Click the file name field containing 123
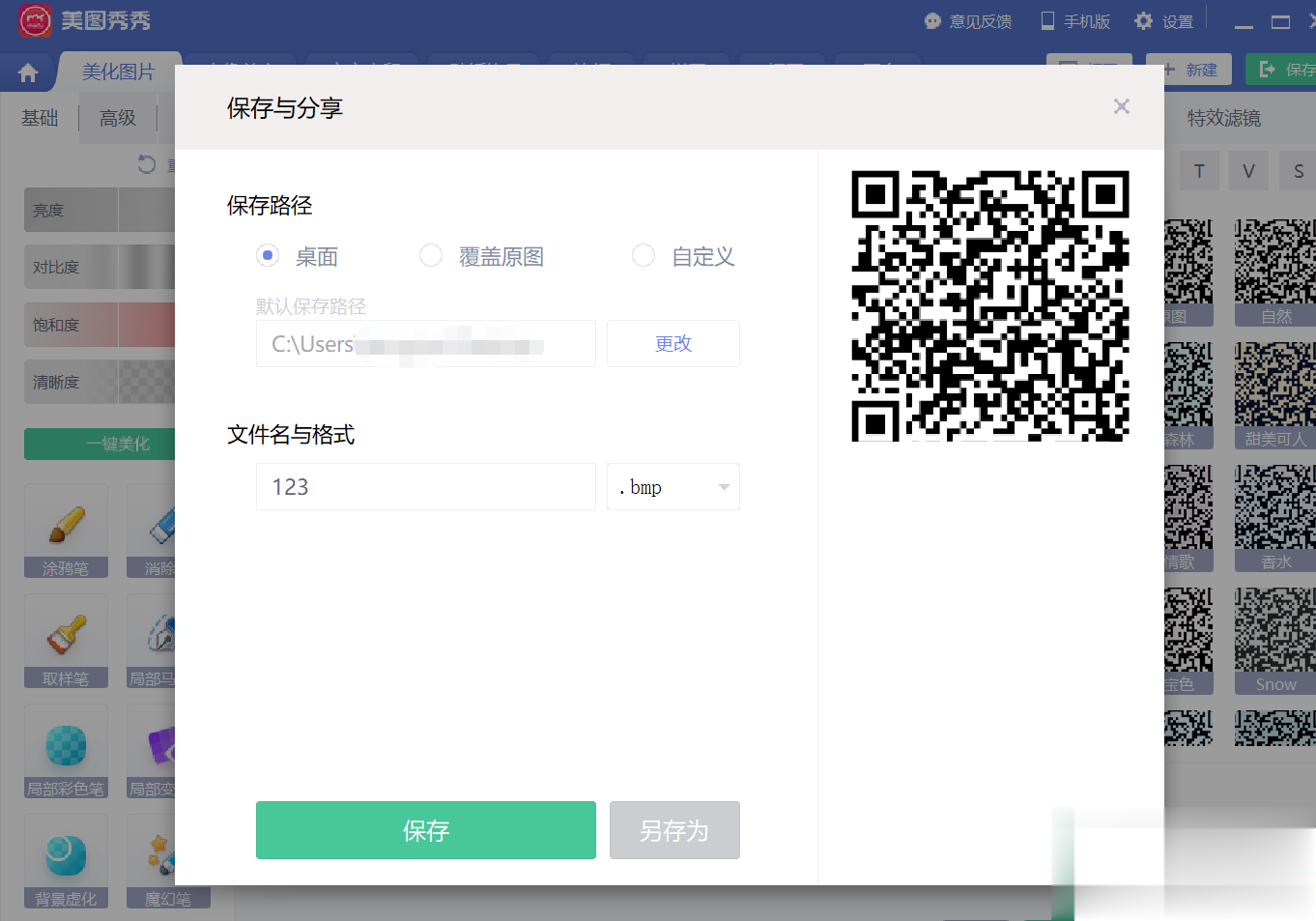This screenshot has width=1316, height=921. click(426, 486)
